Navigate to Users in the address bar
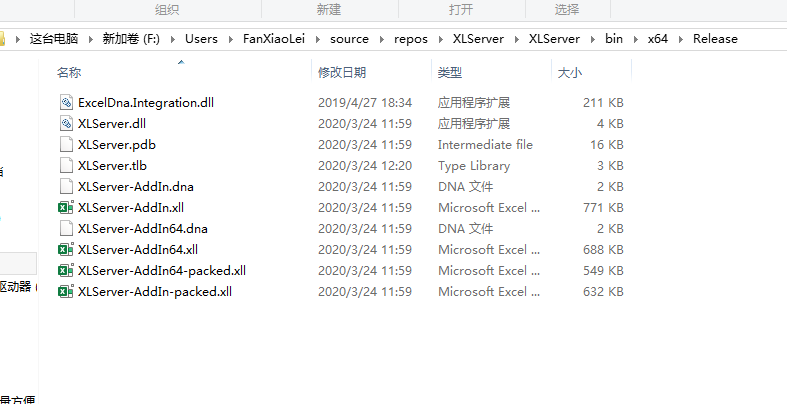This screenshot has width=787, height=404. pyautogui.click(x=201, y=39)
